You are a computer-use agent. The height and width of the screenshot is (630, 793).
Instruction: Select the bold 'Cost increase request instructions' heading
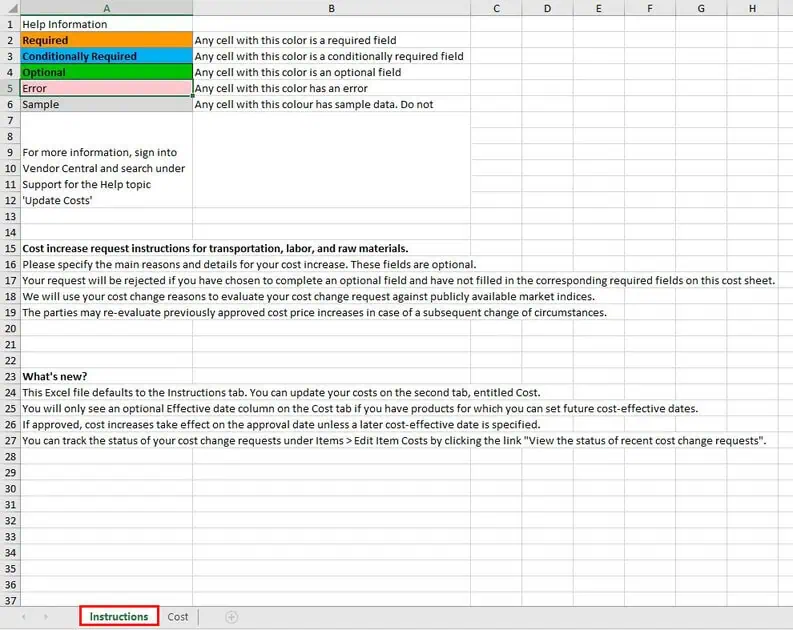click(215, 248)
